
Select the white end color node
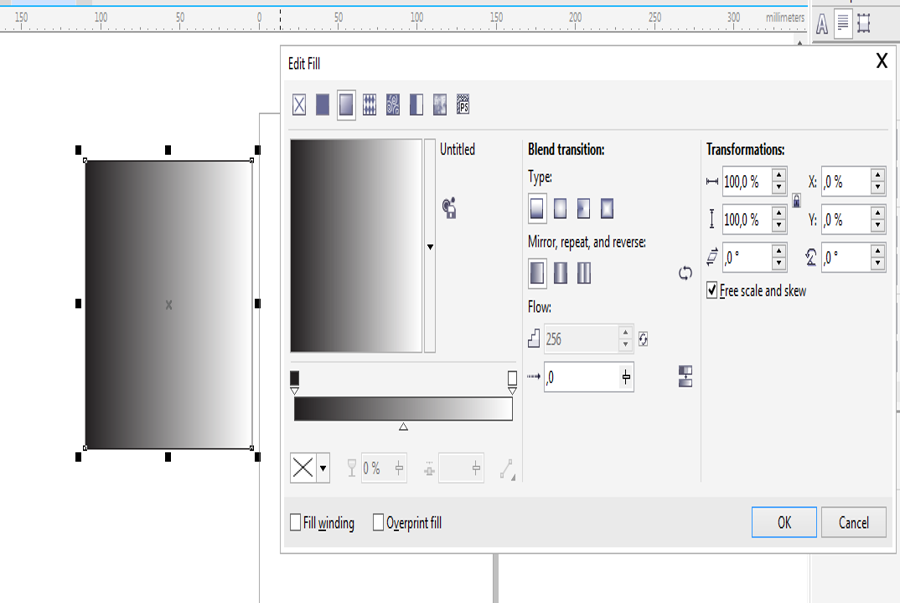pos(512,382)
